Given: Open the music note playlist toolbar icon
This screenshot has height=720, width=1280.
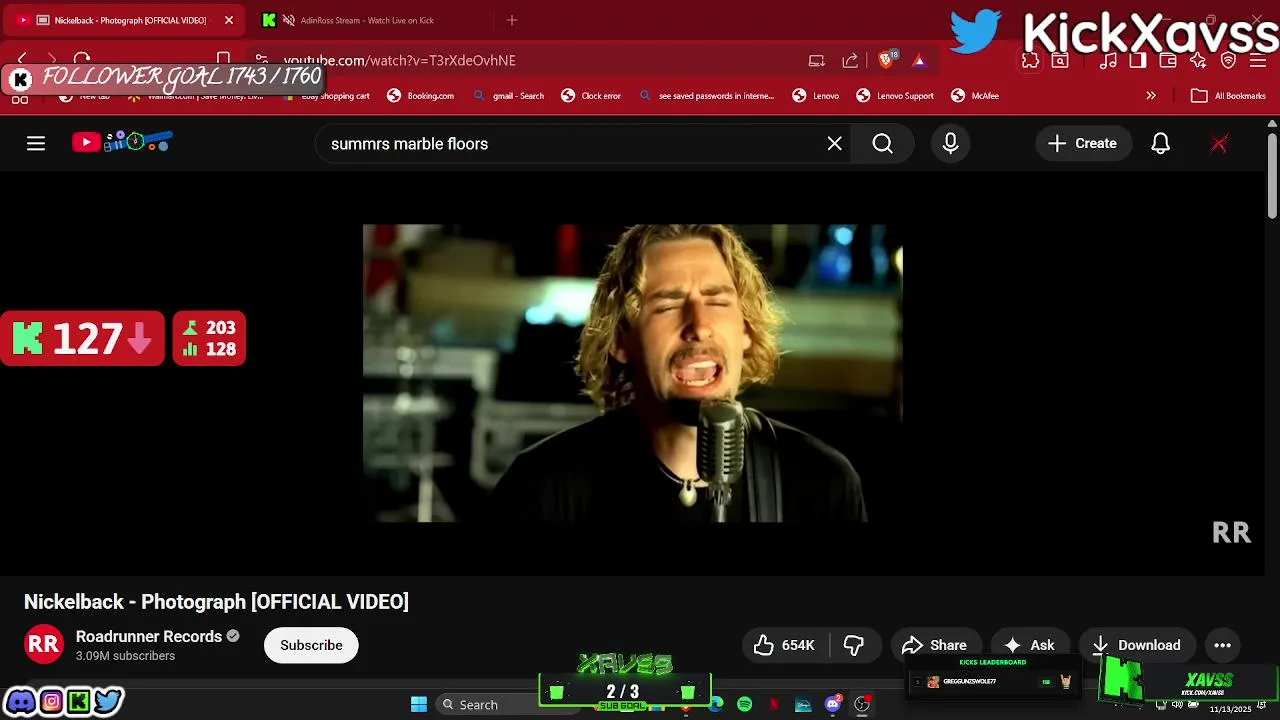Looking at the screenshot, I should (x=1108, y=61).
